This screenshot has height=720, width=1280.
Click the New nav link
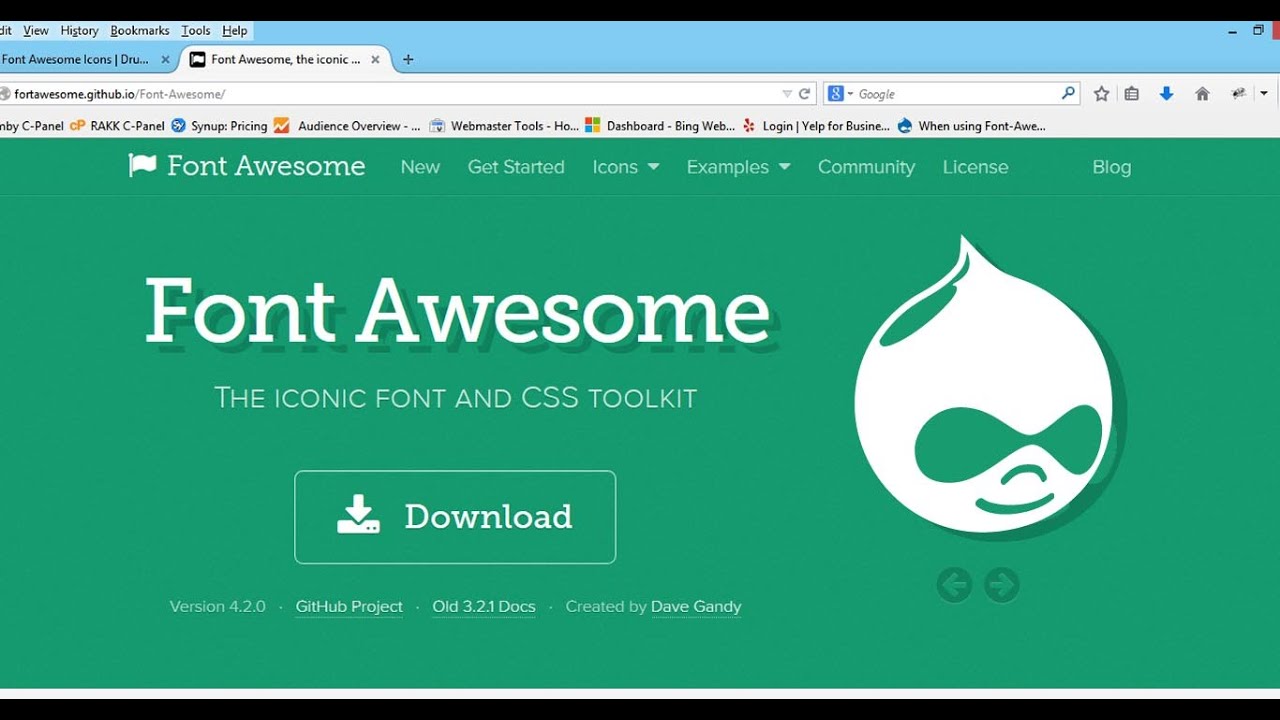[420, 167]
